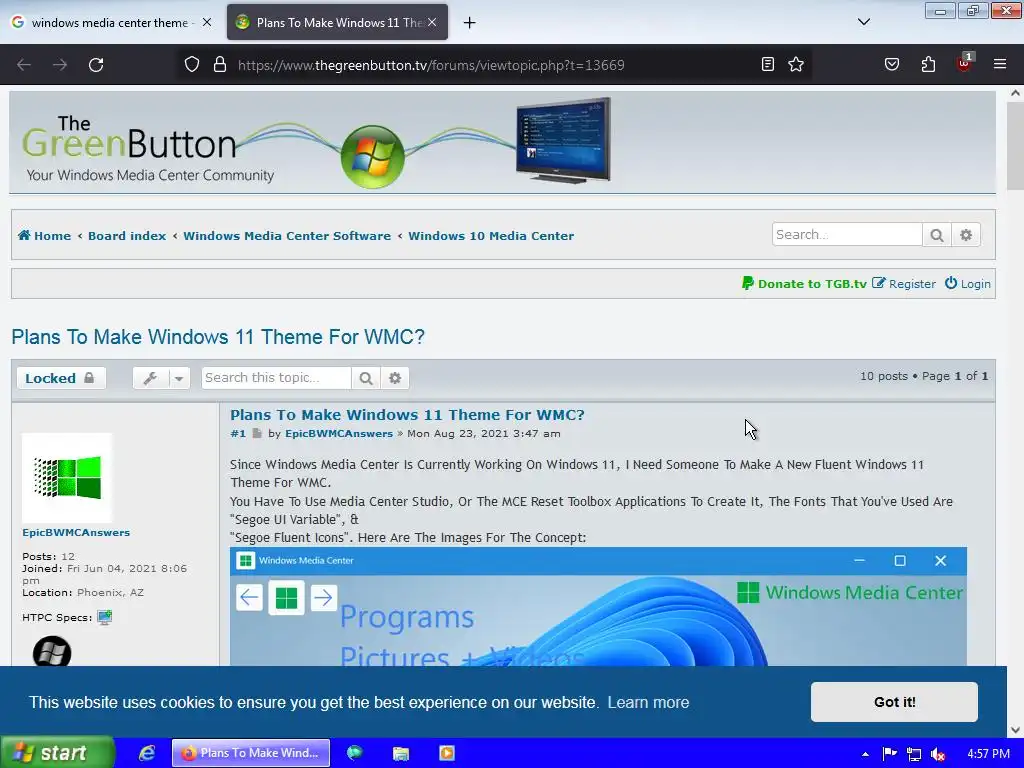Click the page vertical scrollbar thumb
Screen dimensions: 1024x768
(1015, 146)
